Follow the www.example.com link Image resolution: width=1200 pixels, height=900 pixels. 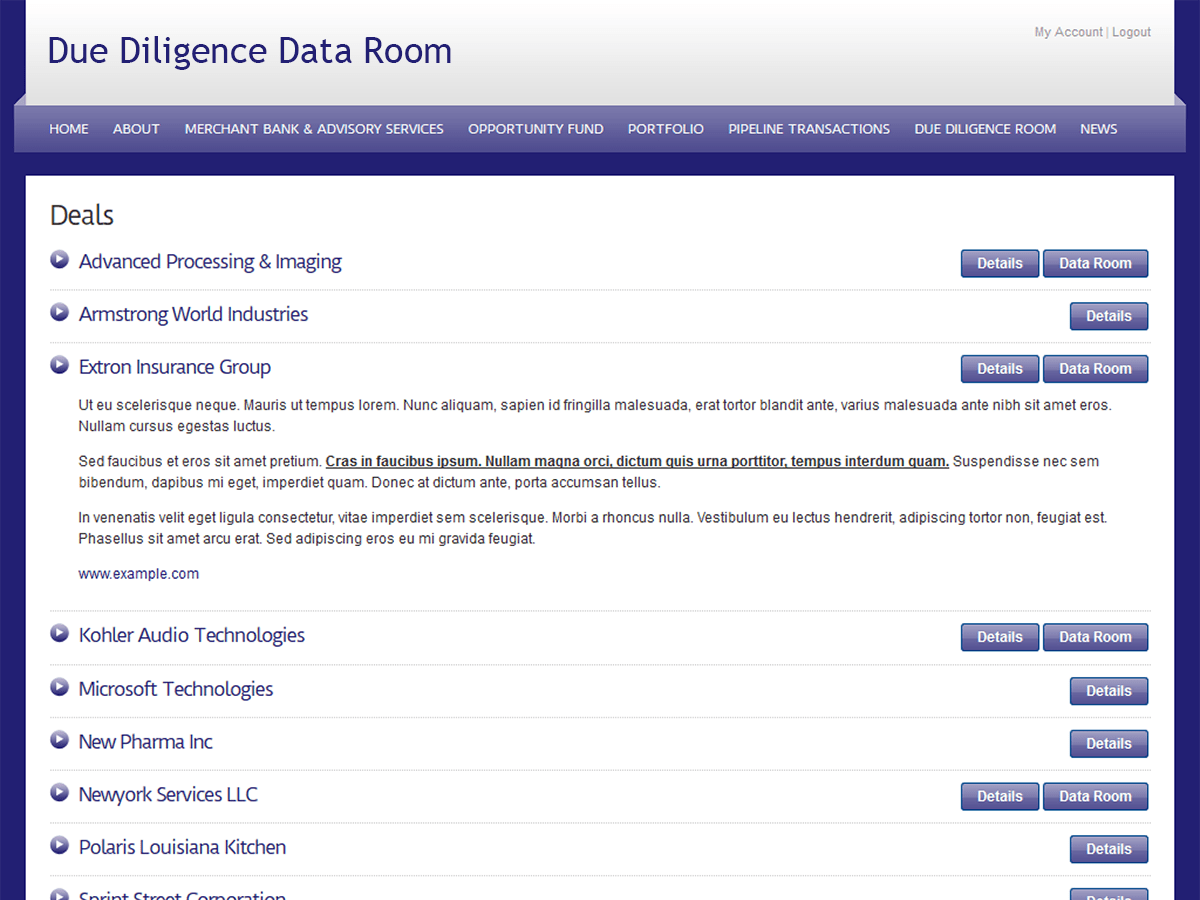point(138,573)
